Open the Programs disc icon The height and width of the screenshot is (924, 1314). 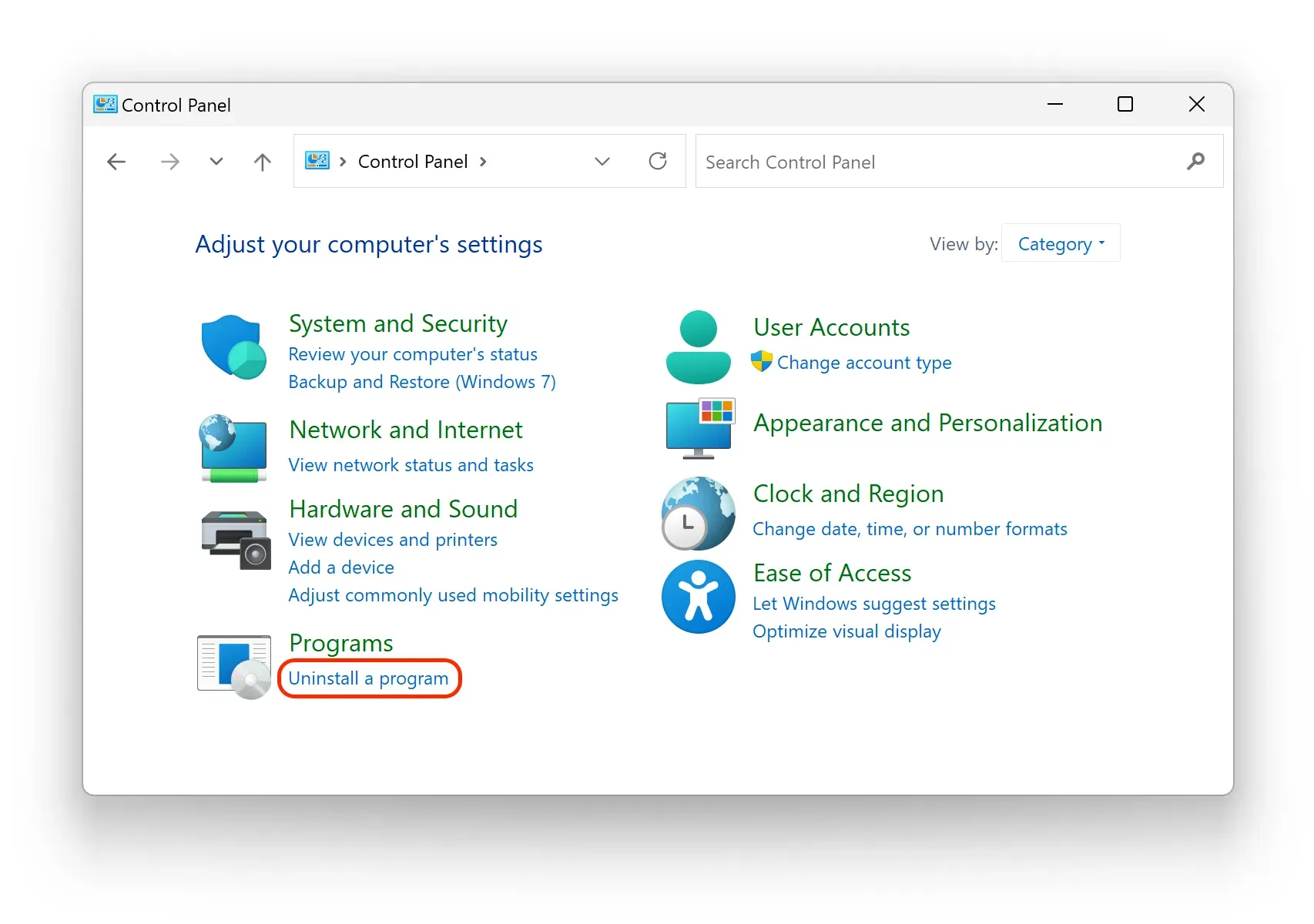pyautogui.click(x=234, y=665)
